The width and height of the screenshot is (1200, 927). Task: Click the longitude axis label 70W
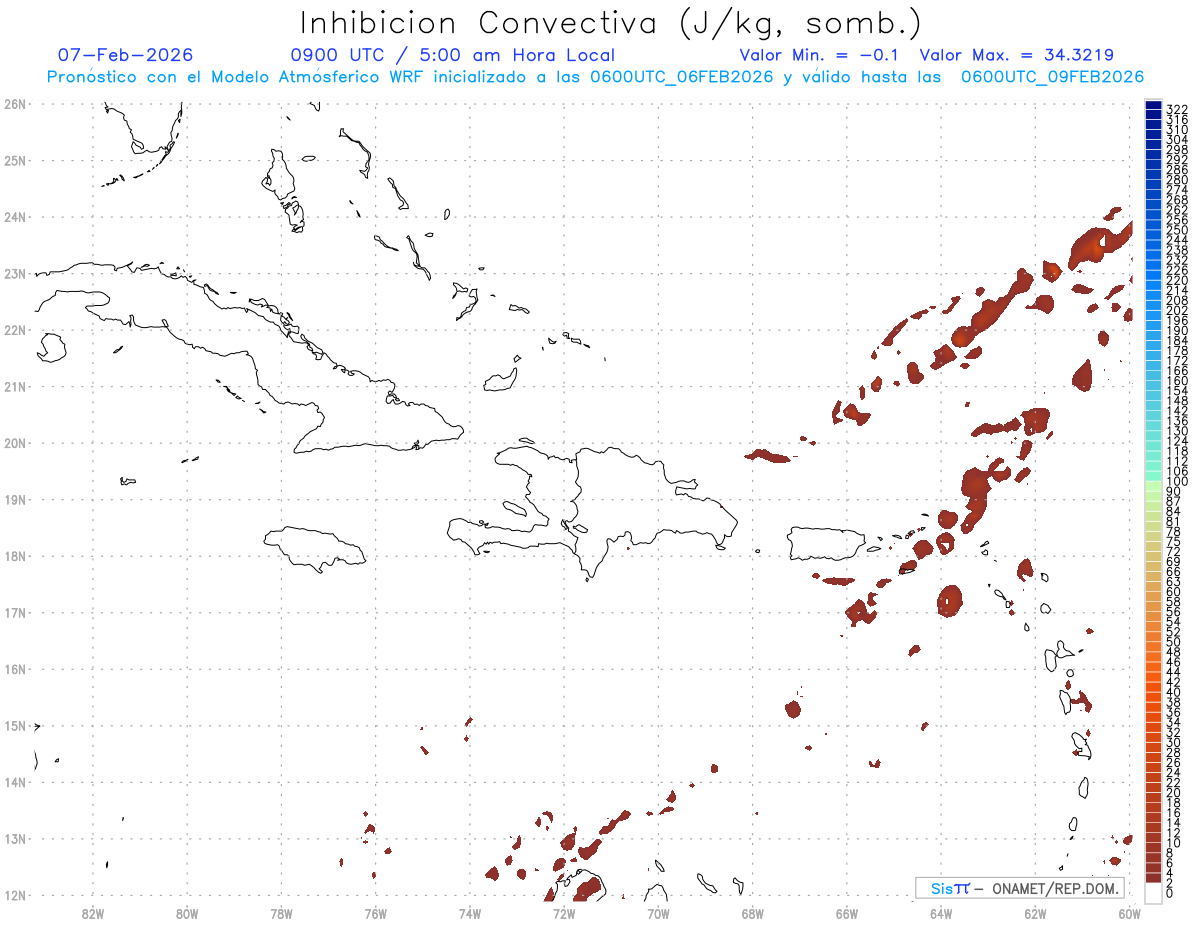click(x=658, y=913)
